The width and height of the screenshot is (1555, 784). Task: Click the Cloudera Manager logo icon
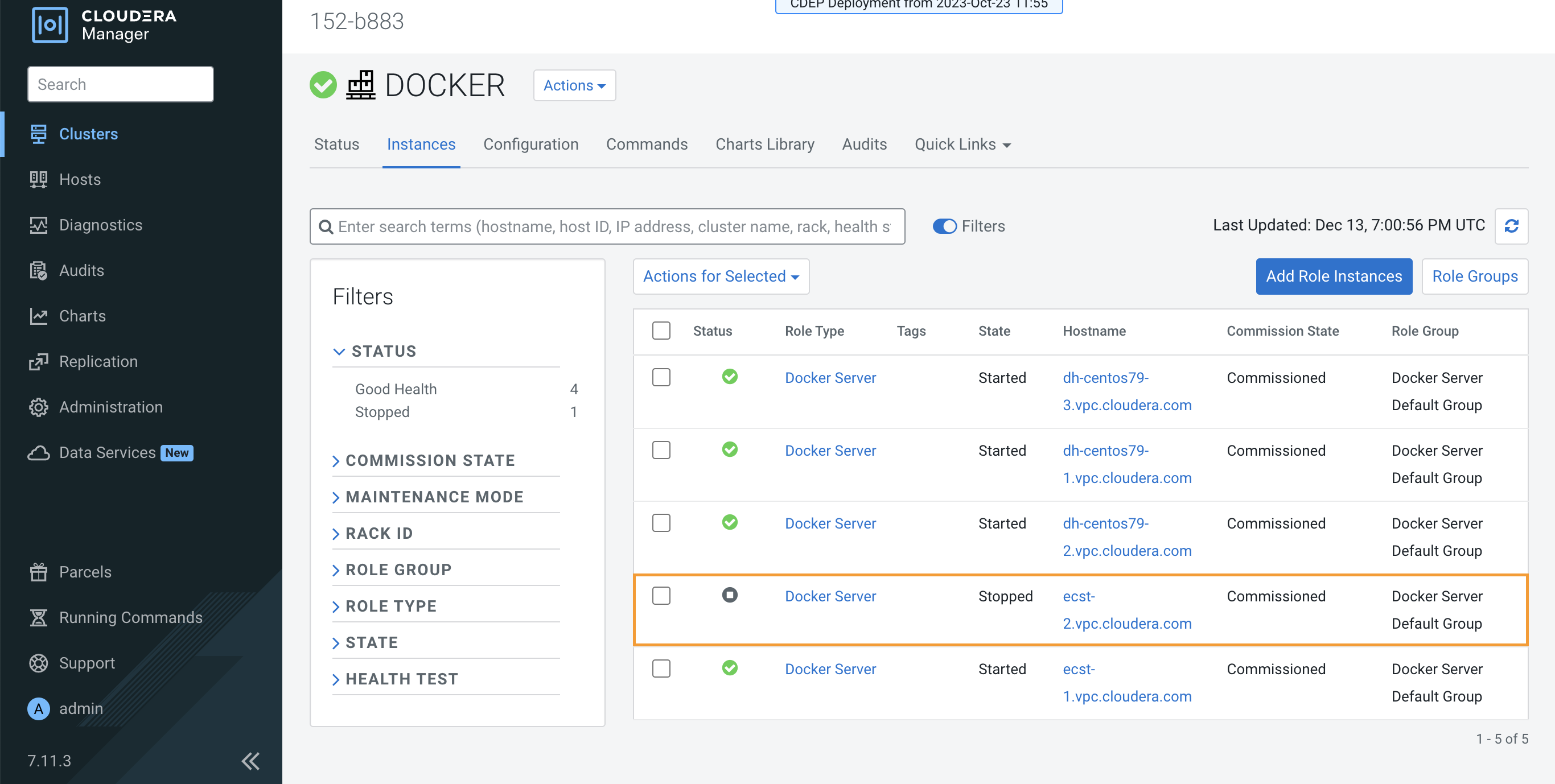[50, 24]
